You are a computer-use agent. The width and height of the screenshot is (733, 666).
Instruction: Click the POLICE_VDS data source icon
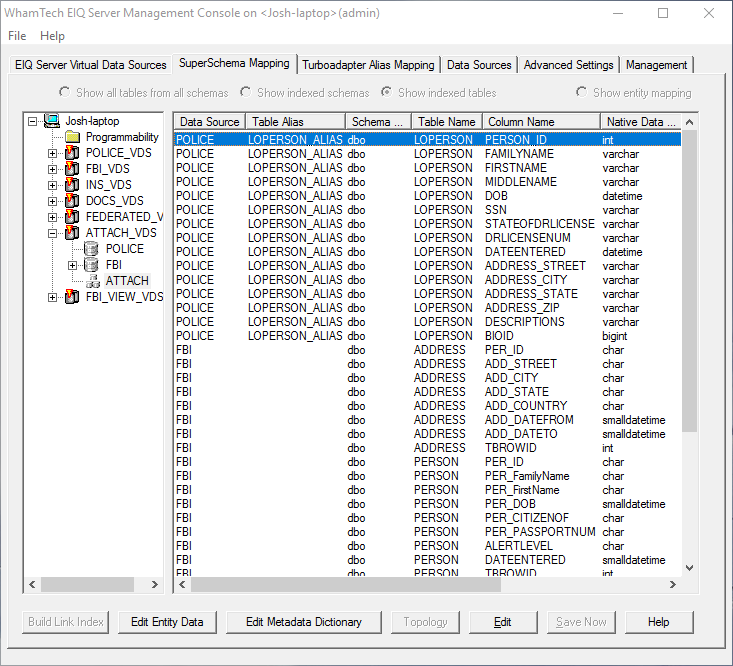click(72, 153)
